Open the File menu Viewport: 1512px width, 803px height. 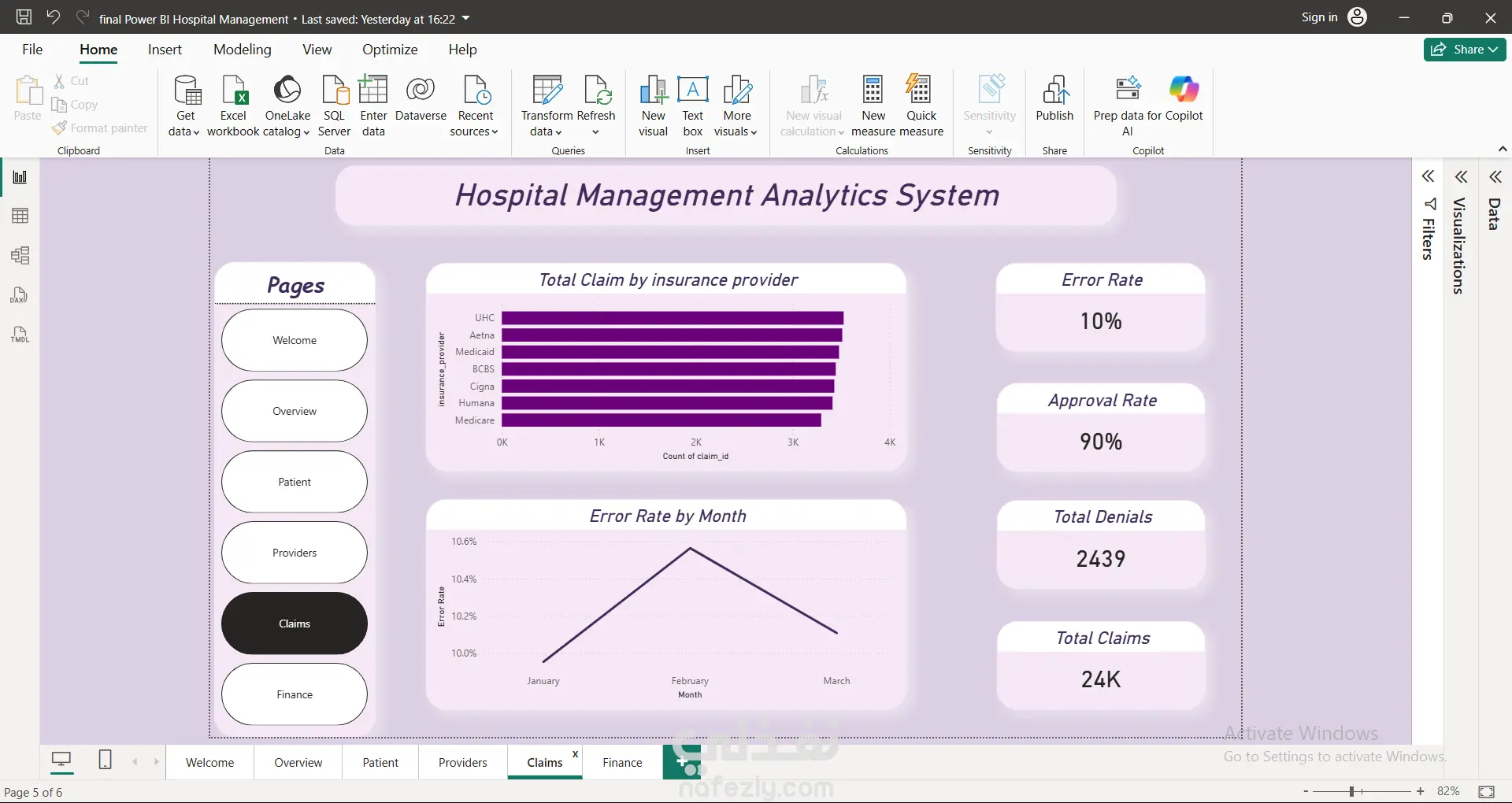click(32, 50)
